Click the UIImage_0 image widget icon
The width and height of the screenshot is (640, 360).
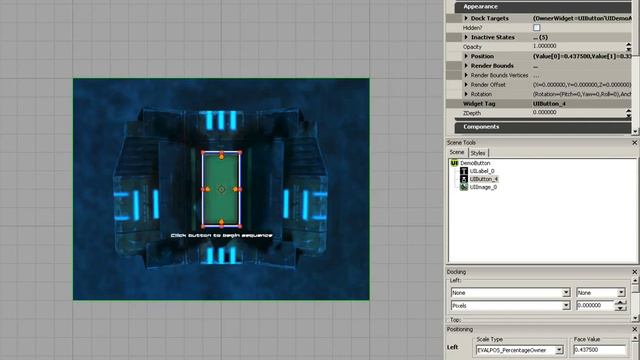coord(464,187)
